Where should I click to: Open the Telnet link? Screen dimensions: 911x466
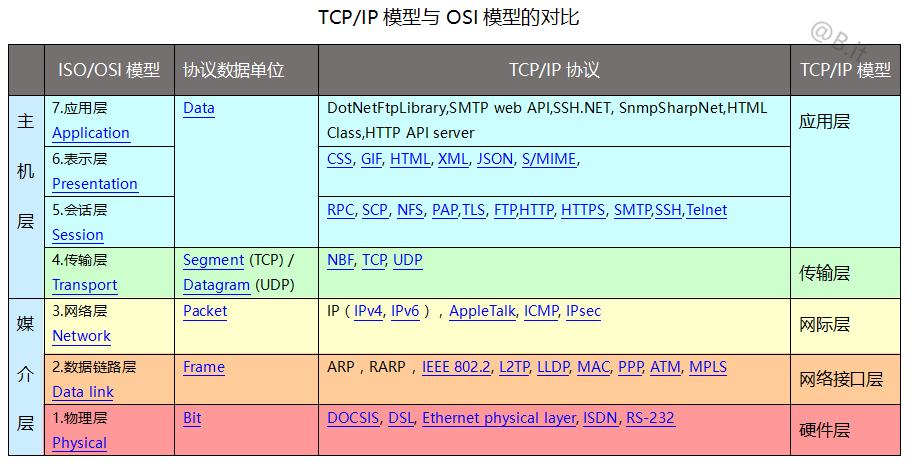pyautogui.click(x=707, y=210)
